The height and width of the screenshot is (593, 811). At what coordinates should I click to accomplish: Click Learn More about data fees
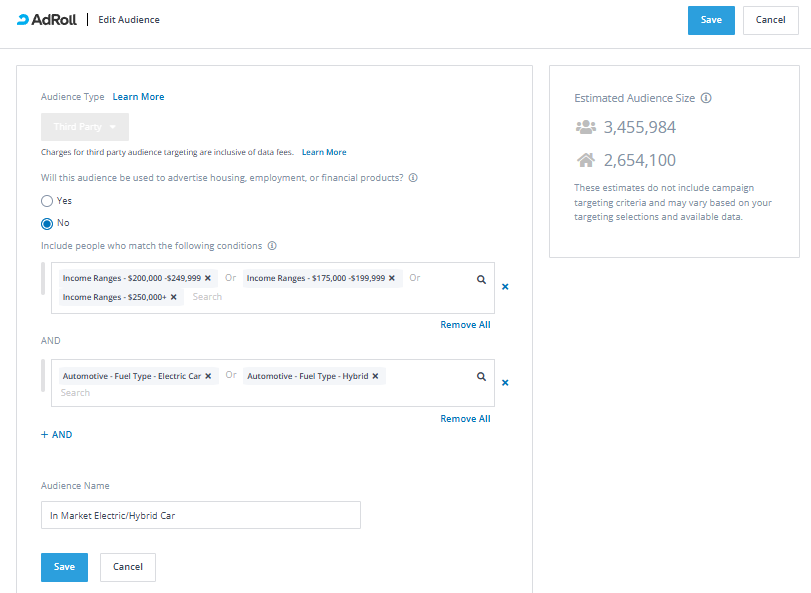pos(324,152)
